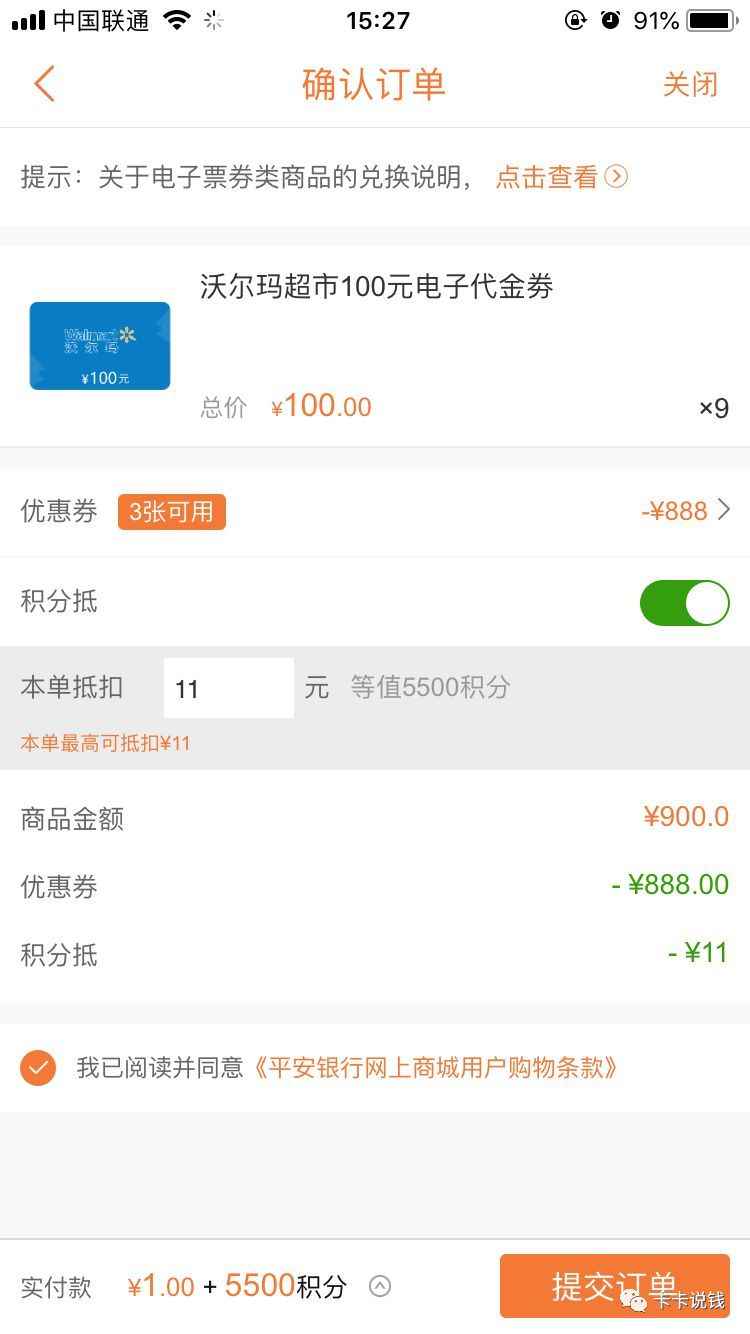
Task: Open the 点击查看 redemption instructions link
Action: pos(546,177)
